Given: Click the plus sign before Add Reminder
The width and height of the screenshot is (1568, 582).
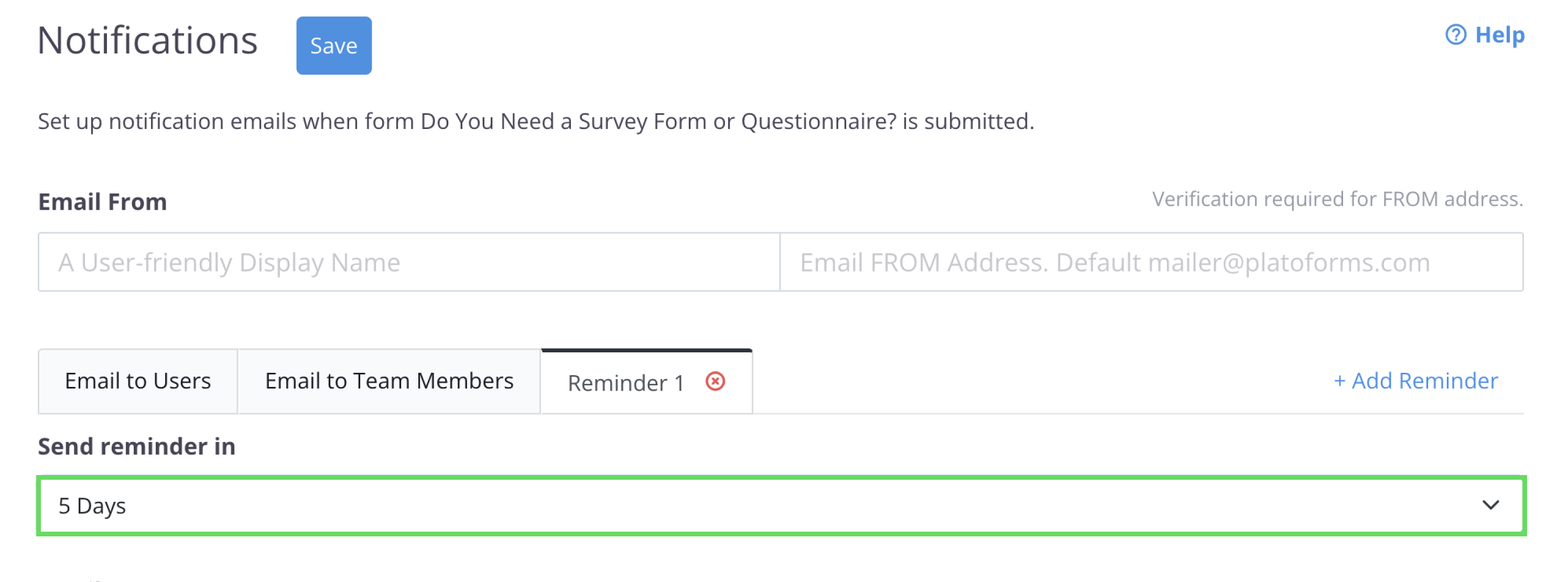Looking at the screenshot, I should click(1339, 382).
